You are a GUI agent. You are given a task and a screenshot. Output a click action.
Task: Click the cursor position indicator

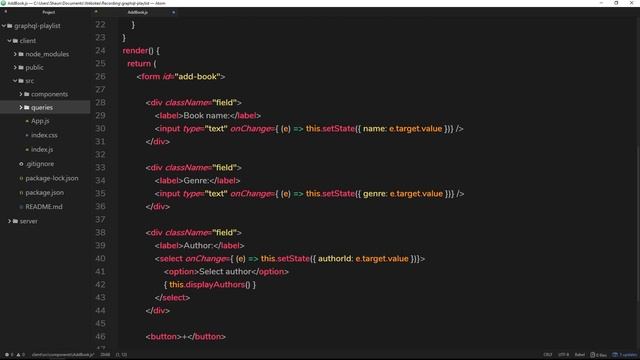click(x=121, y=355)
